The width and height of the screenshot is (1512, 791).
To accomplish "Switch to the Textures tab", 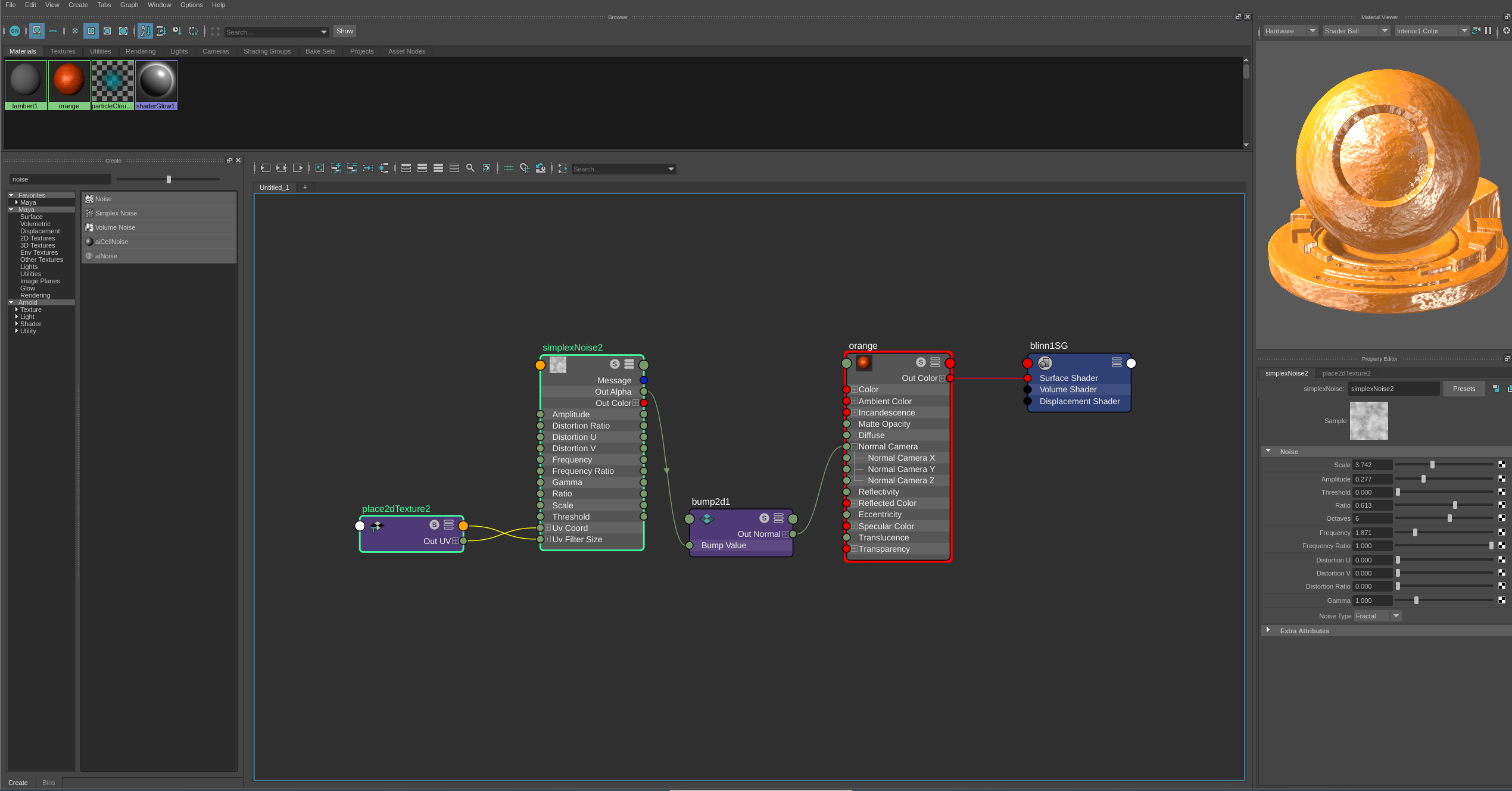I will pos(63,51).
